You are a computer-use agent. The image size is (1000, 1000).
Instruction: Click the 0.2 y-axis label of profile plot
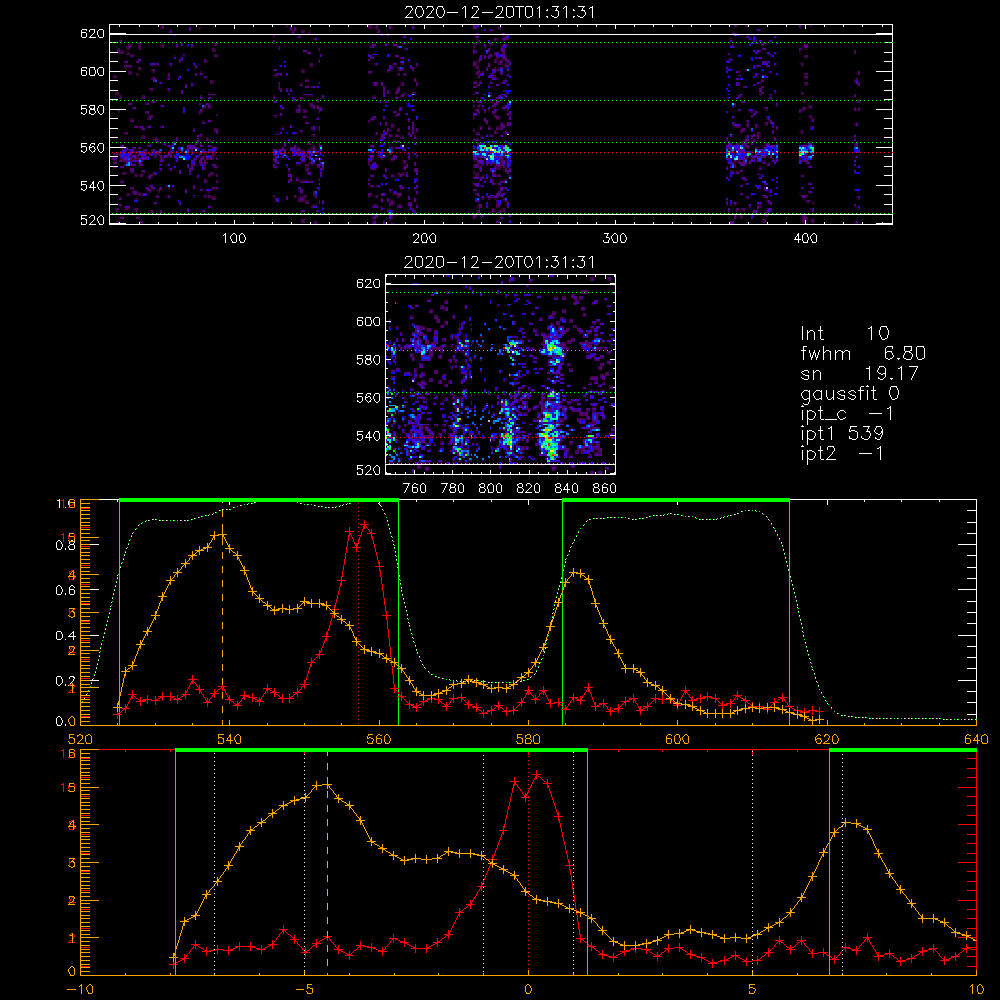[66, 680]
